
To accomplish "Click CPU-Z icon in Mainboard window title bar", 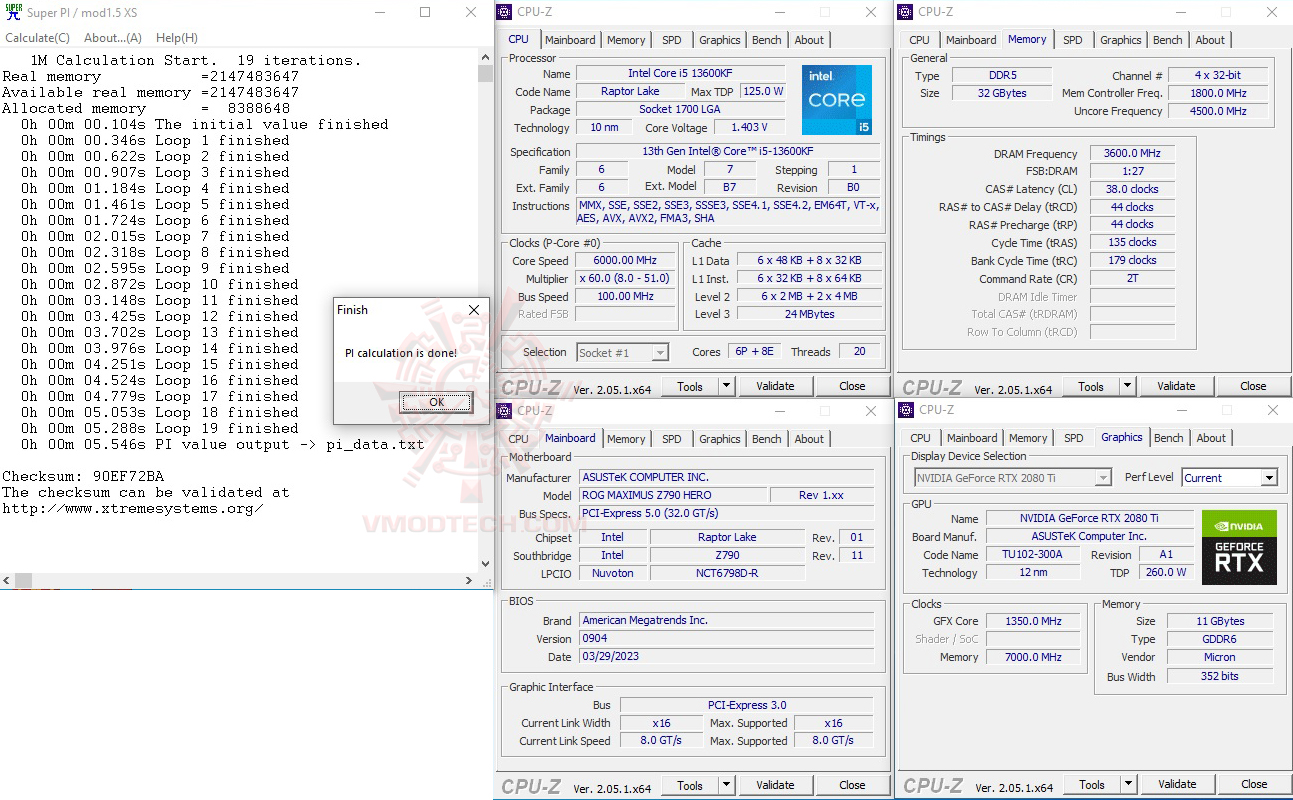I will click(x=503, y=410).
